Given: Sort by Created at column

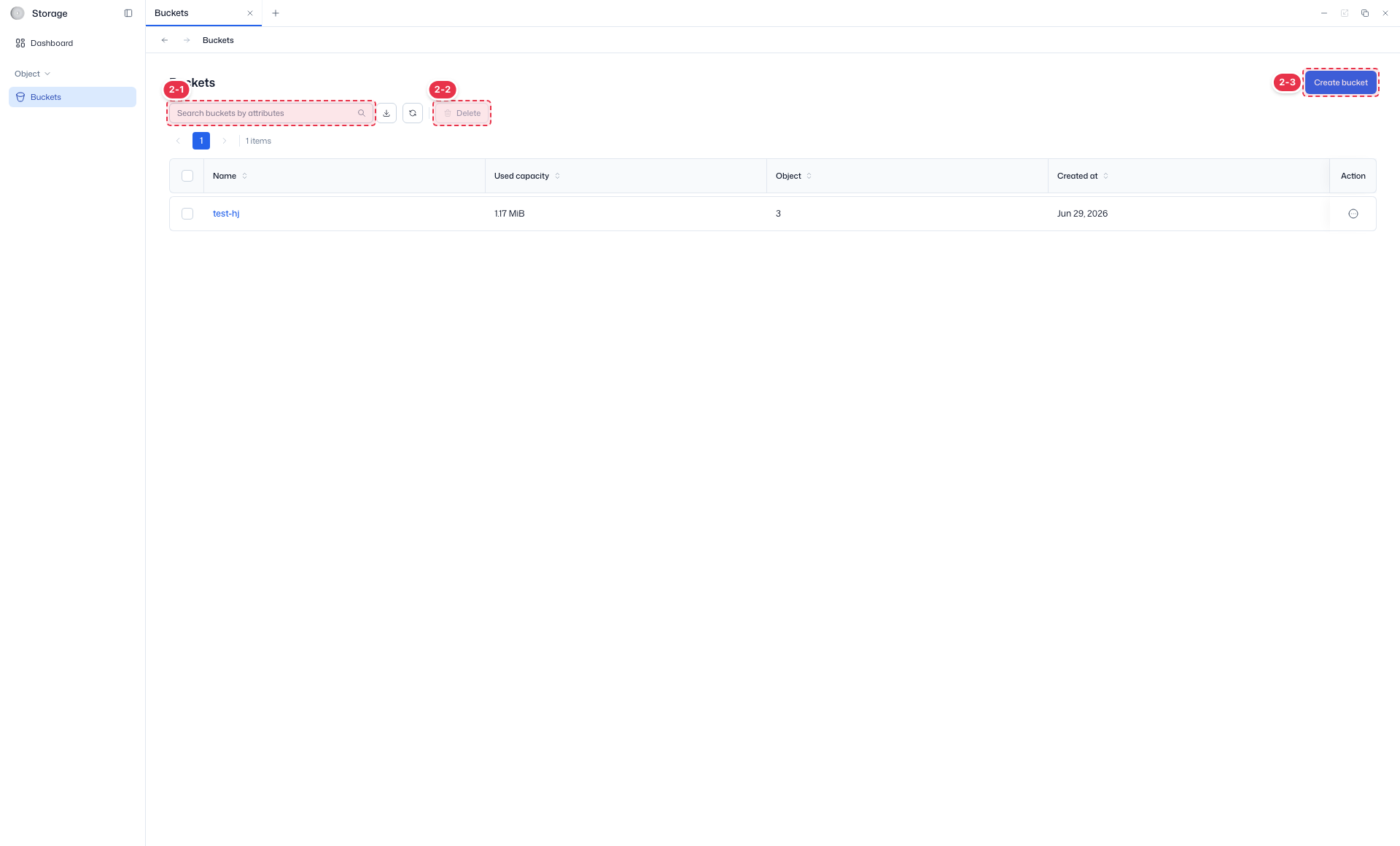Looking at the screenshot, I should tap(1105, 176).
